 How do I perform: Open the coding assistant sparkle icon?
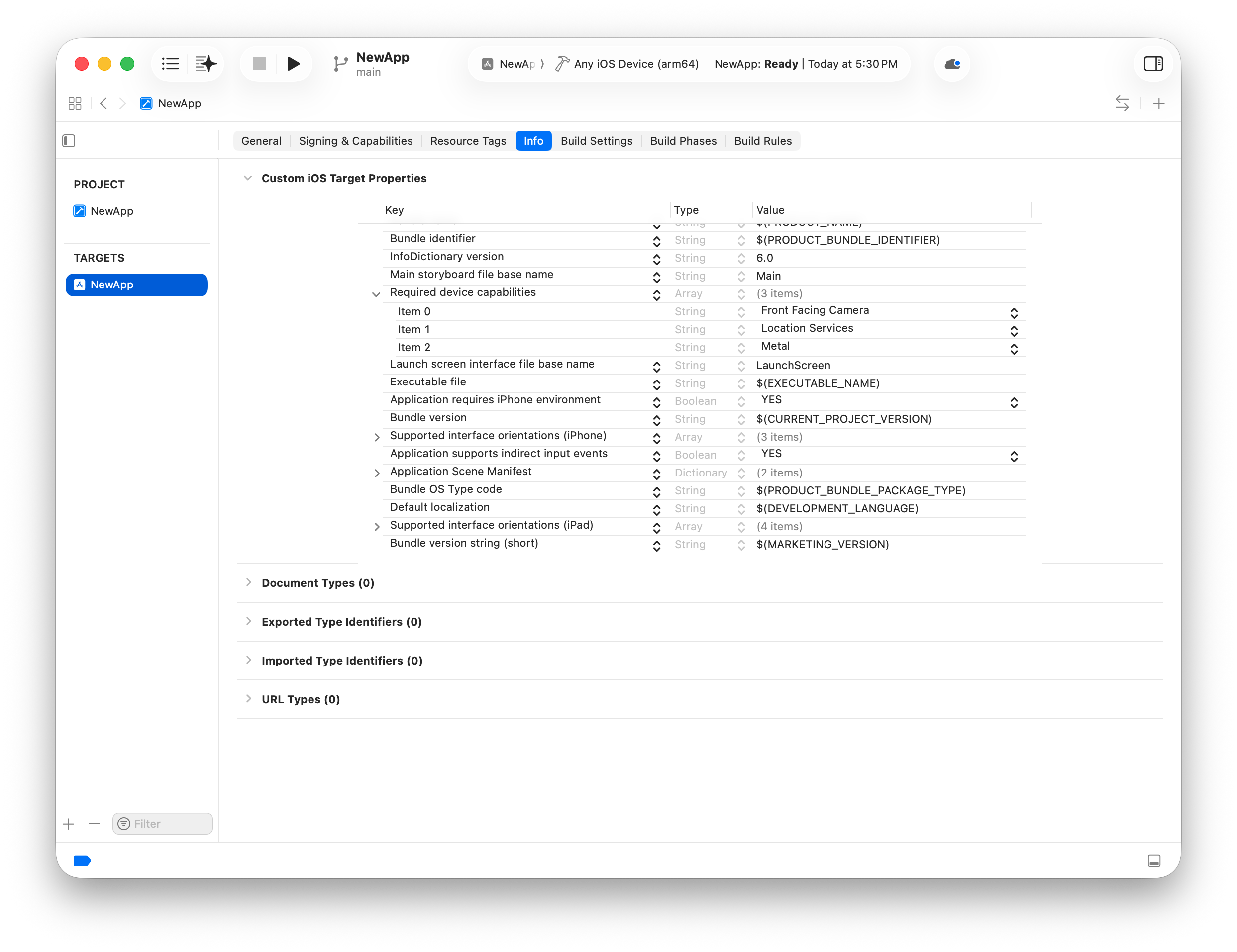tap(206, 64)
